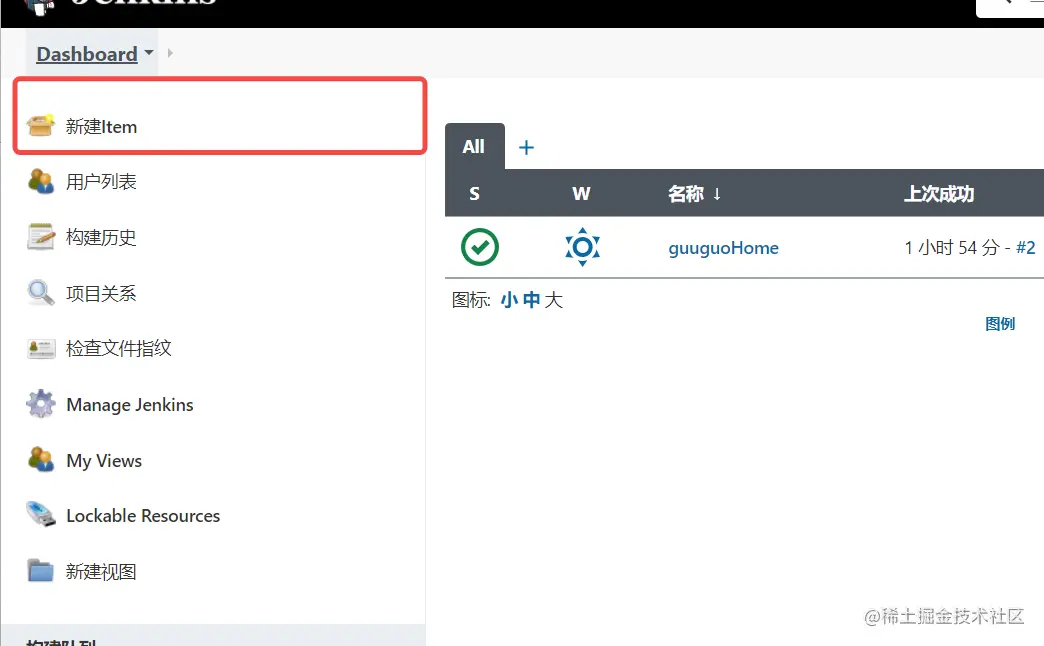Click the 新建Item box icon
This screenshot has width=1044, height=646.
[x=40, y=125]
